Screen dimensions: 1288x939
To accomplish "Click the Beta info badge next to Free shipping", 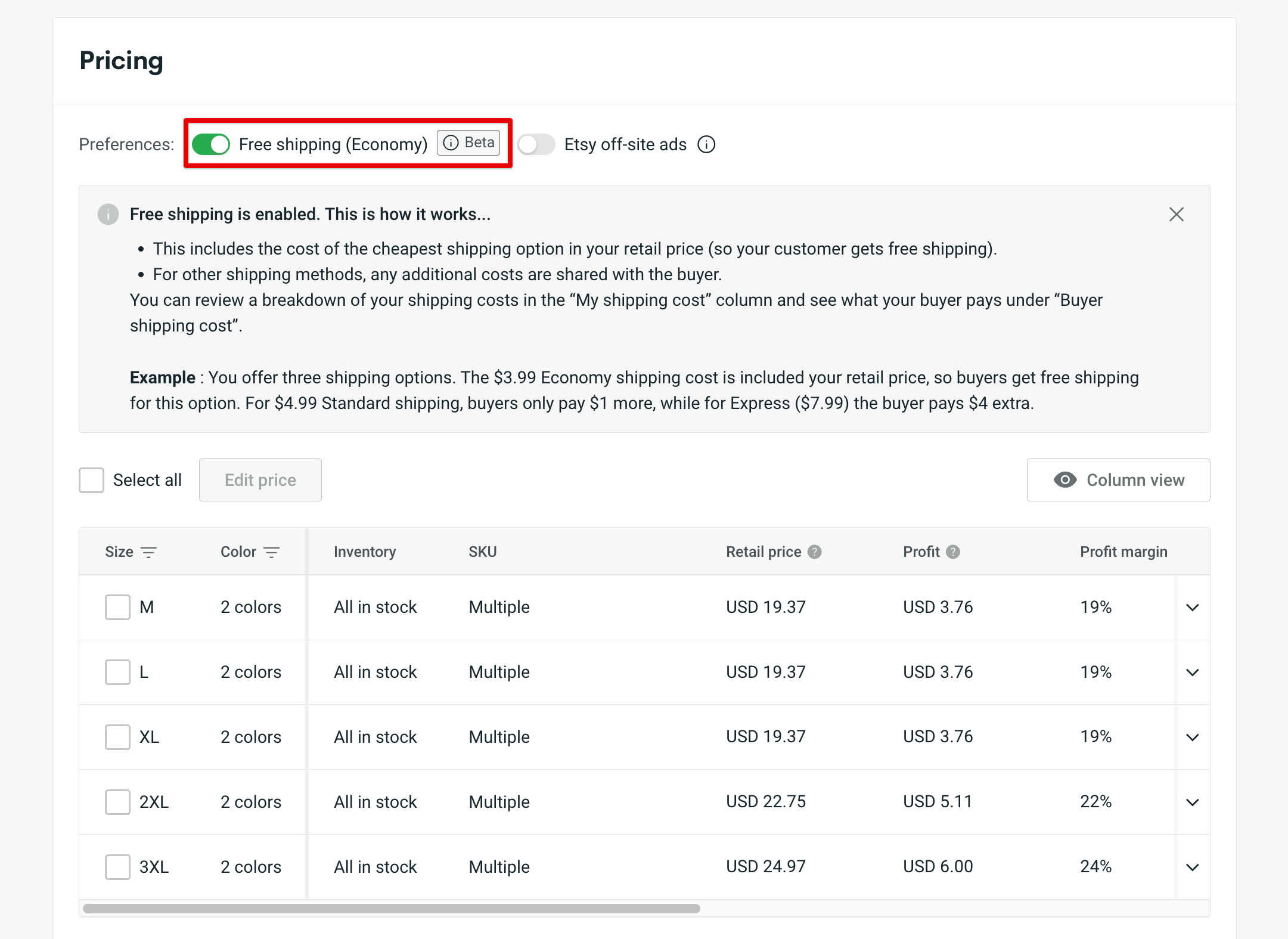I will (468, 142).
